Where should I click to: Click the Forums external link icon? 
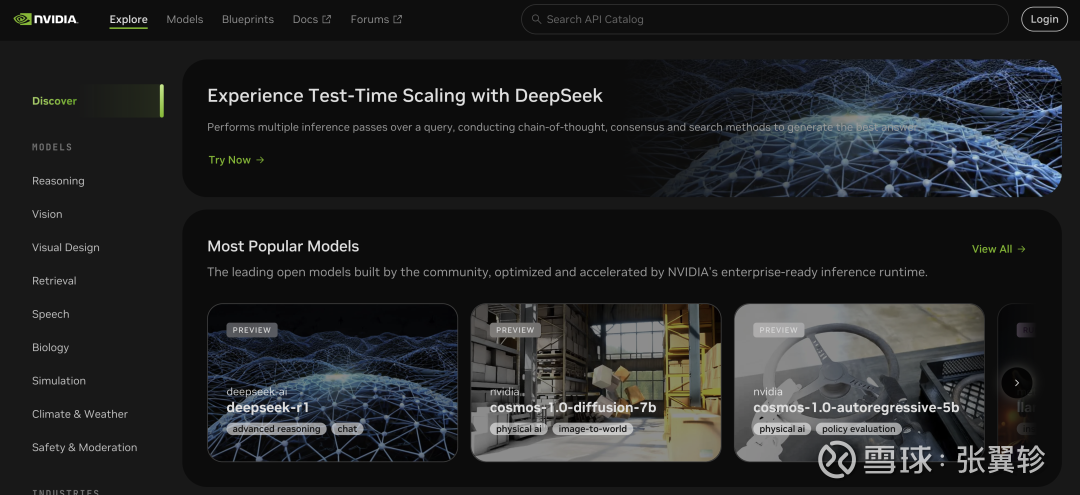pos(397,19)
